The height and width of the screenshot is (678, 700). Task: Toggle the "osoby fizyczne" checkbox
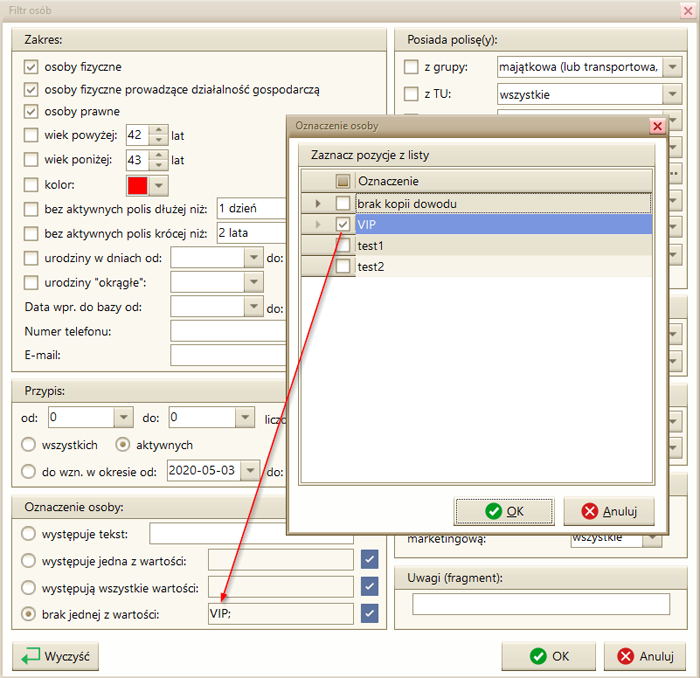tap(31, 67)
